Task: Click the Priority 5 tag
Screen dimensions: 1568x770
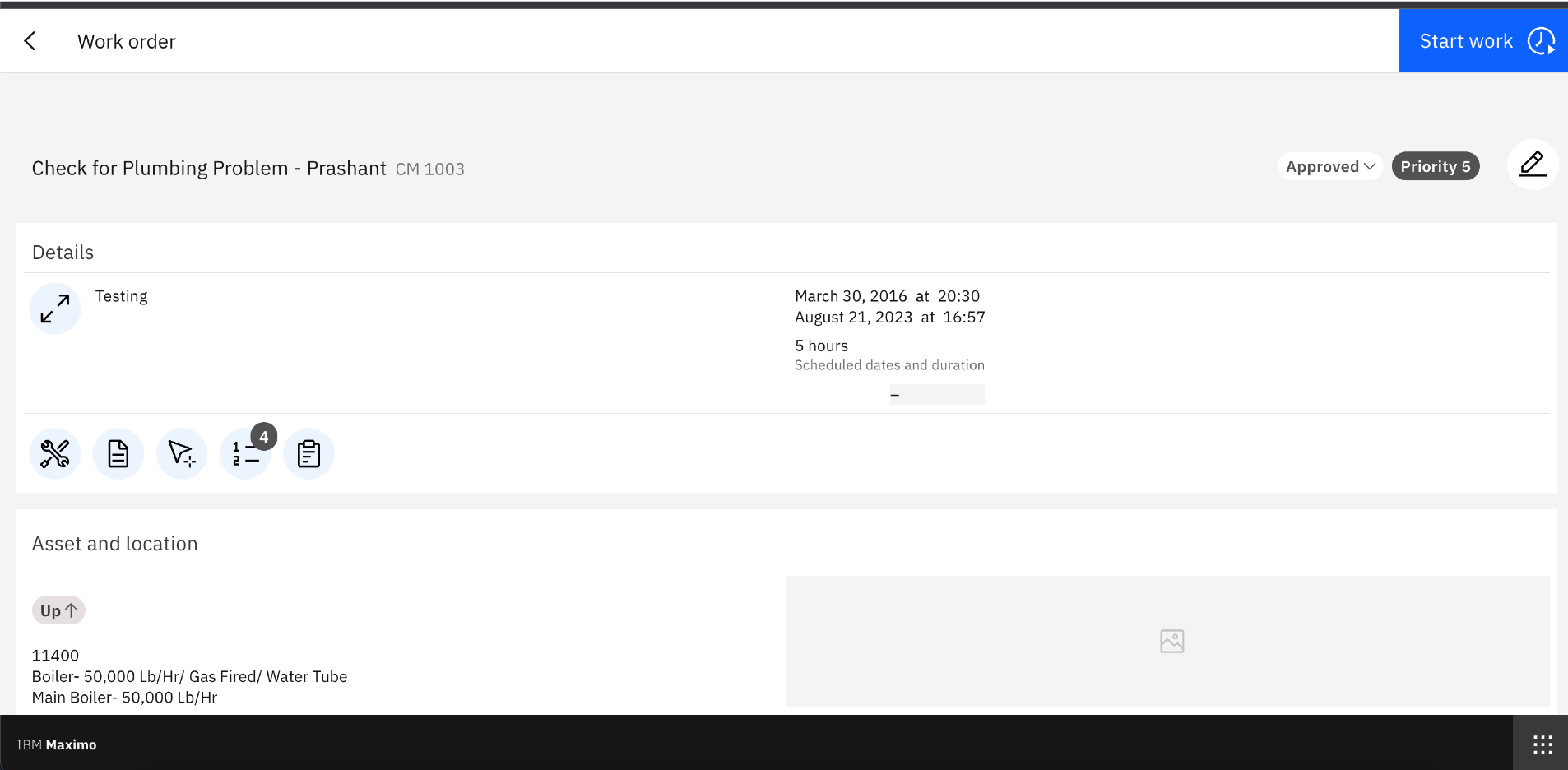Action: (x=1436, y=166)
